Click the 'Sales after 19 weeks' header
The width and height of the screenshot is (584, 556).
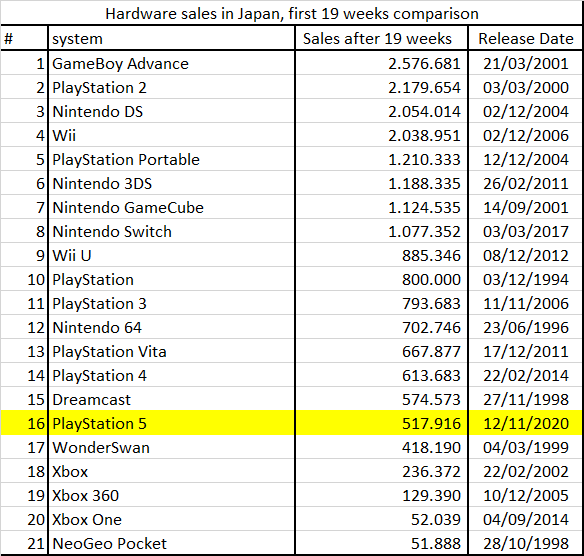377,39
